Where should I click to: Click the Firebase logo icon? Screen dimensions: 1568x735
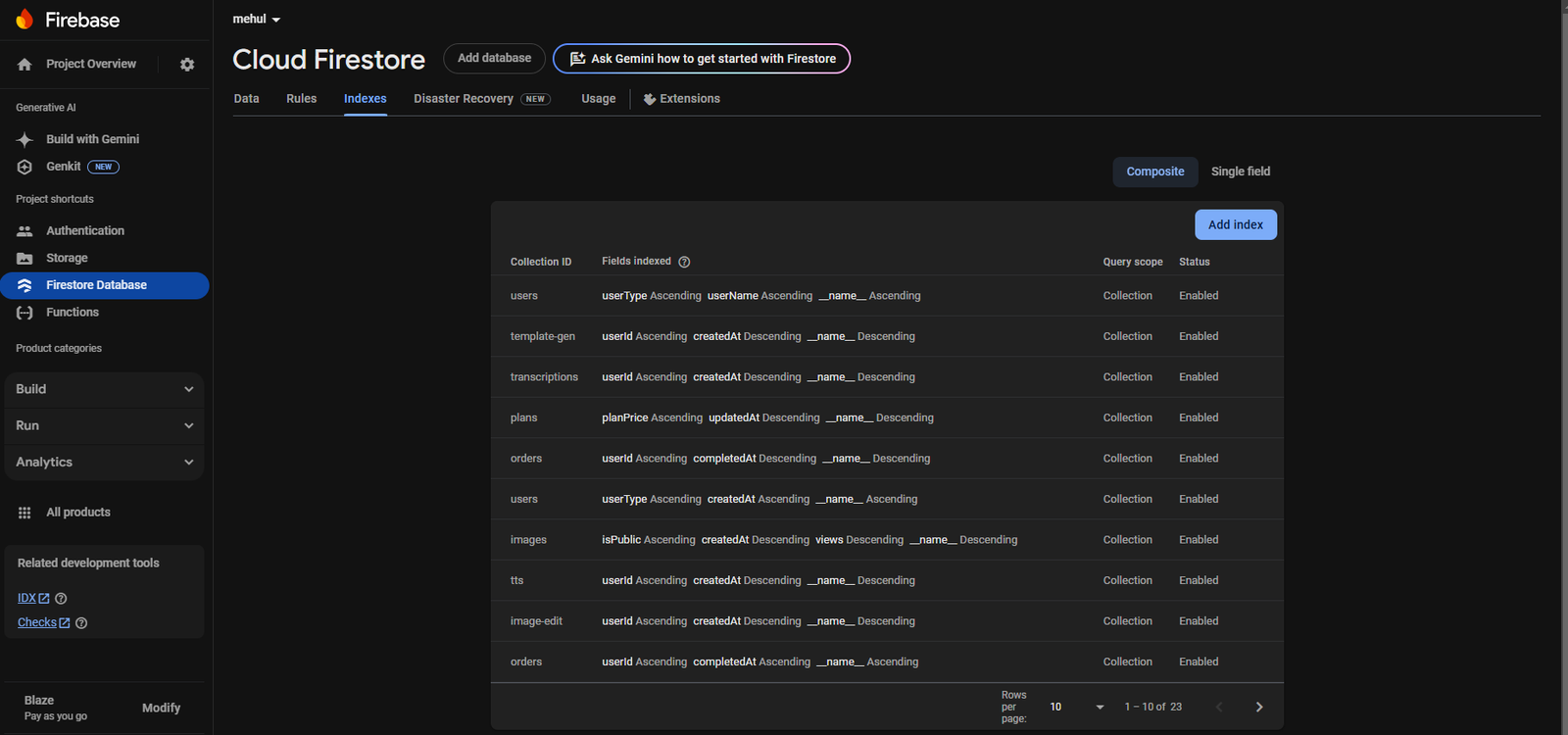coord(24,20)
